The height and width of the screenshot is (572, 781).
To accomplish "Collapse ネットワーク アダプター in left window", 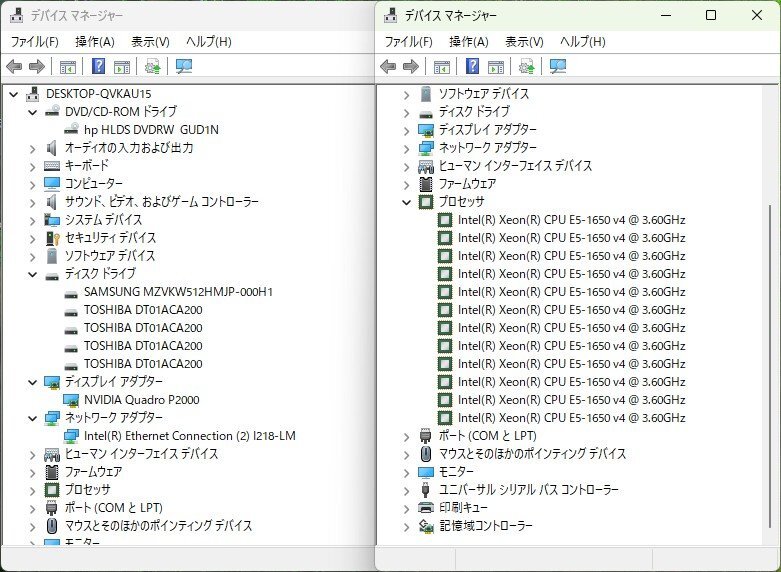I will [32, 418].
